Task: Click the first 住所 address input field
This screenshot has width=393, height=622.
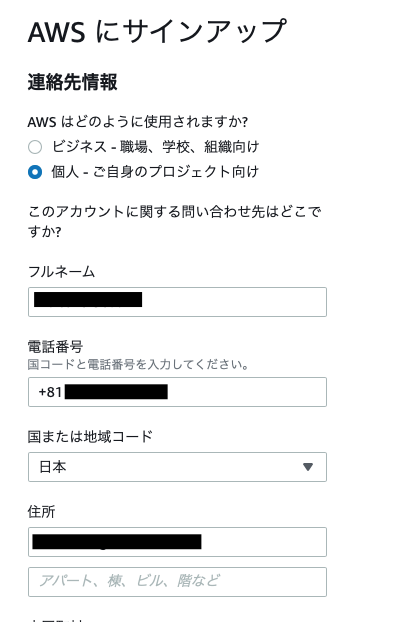Action: click(177, 542)
